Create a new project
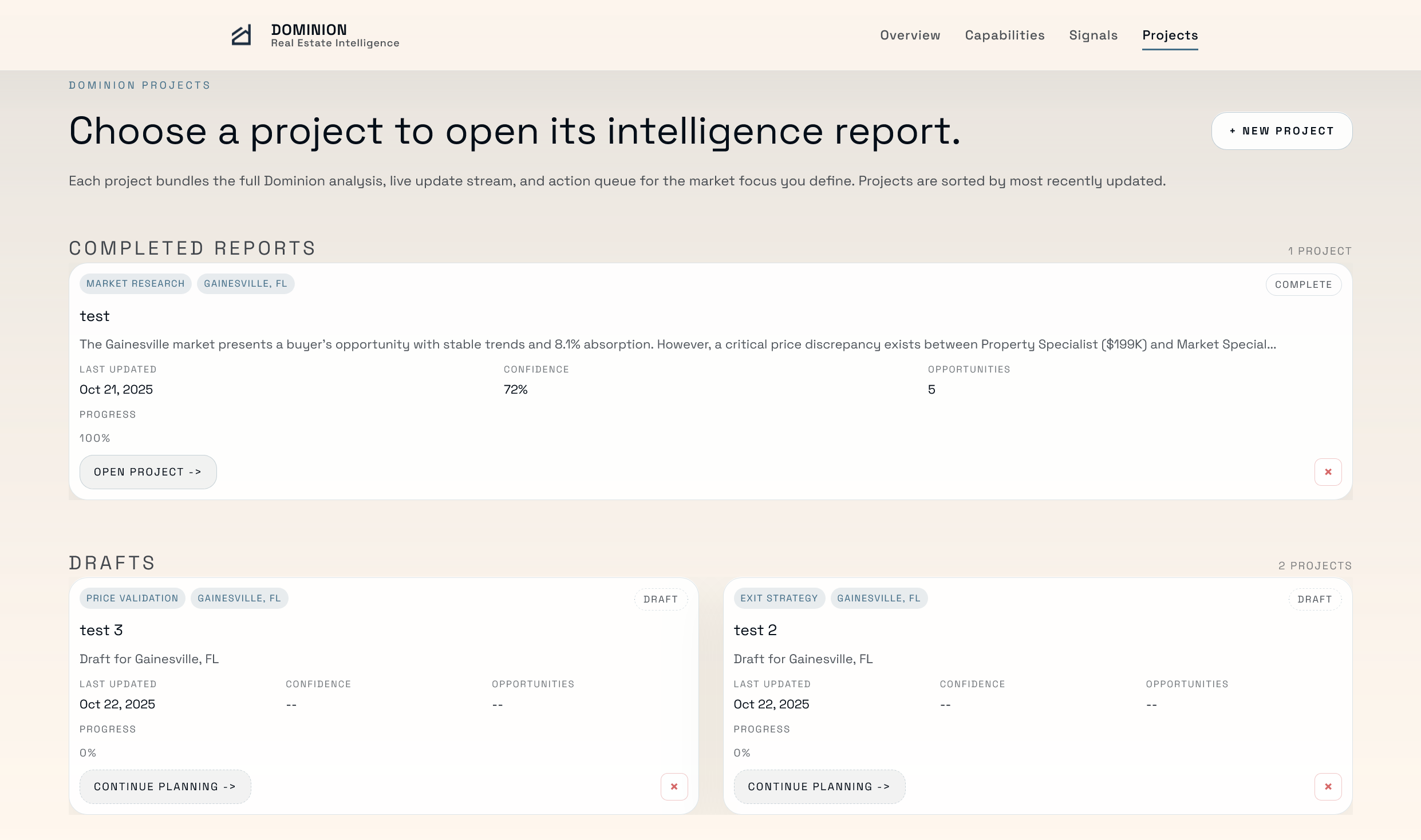1421x840 pixels. pos(1281,131)
